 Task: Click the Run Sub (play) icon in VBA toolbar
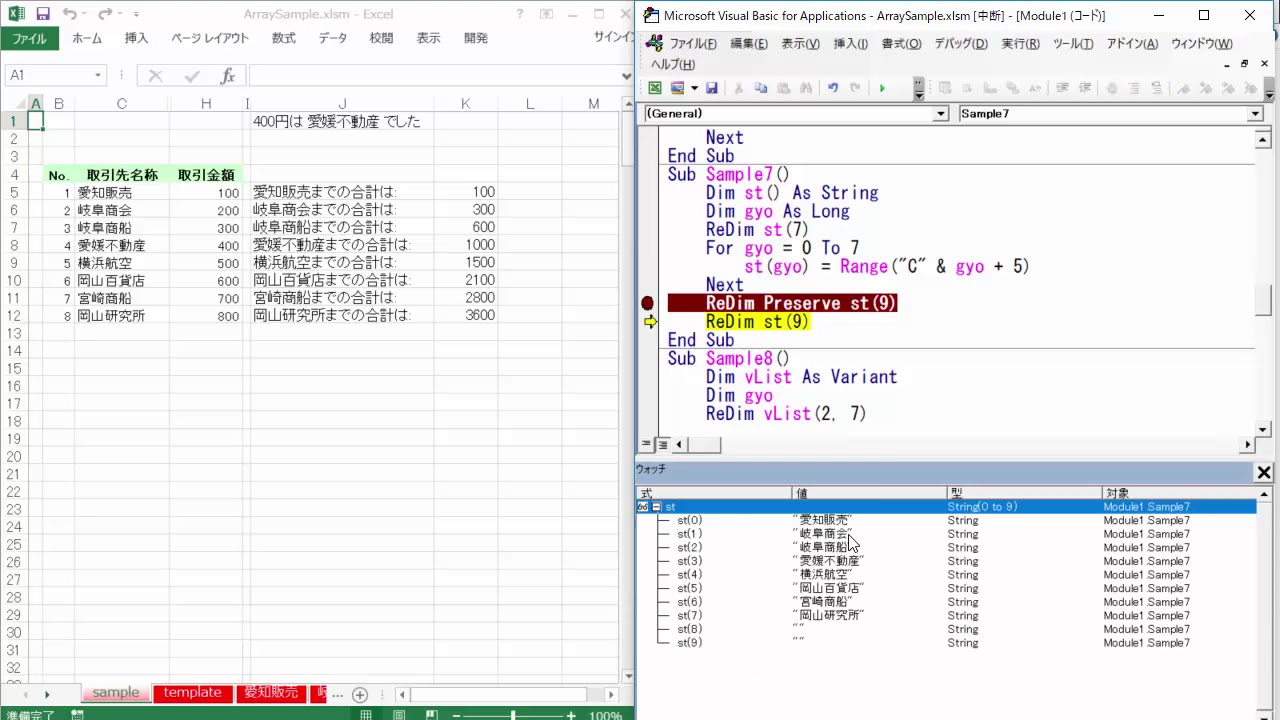click(x=882, y=88)
